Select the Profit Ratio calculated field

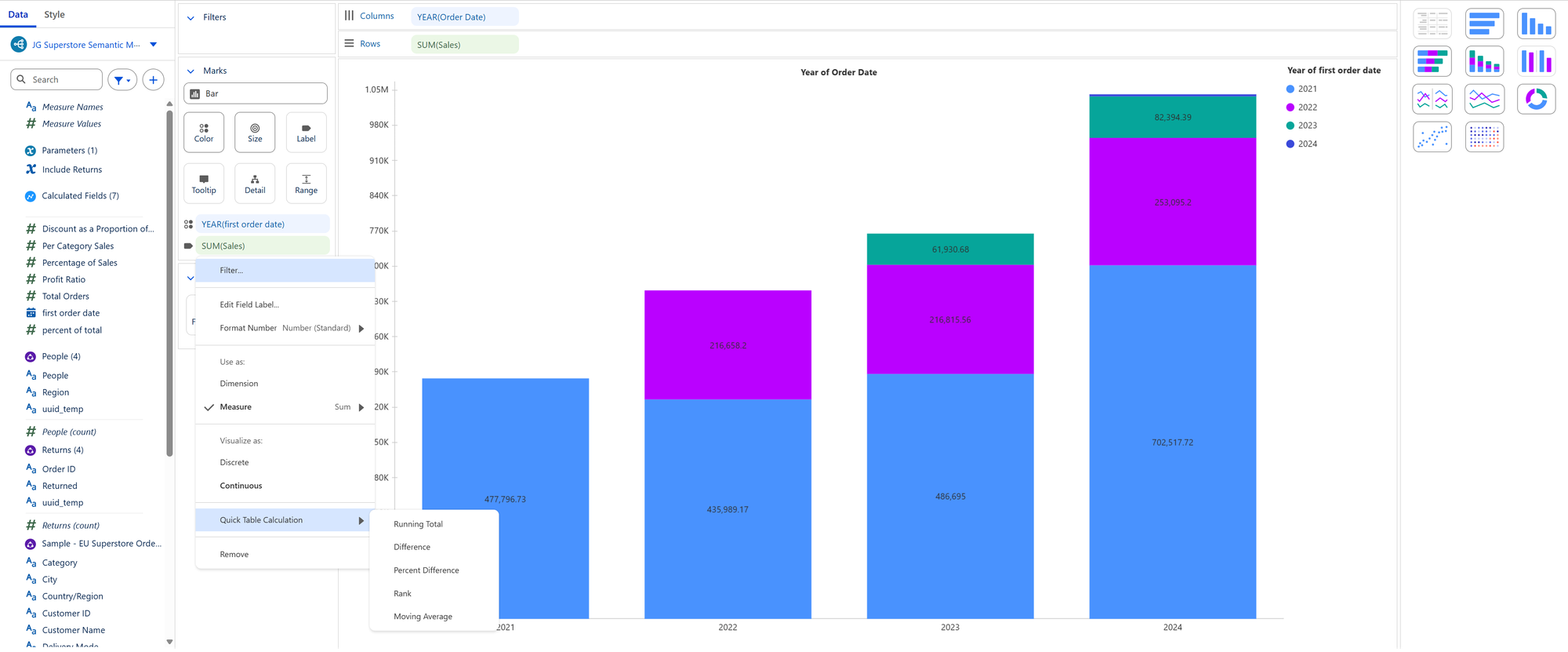pyautogui.click(x=64, y=279)
